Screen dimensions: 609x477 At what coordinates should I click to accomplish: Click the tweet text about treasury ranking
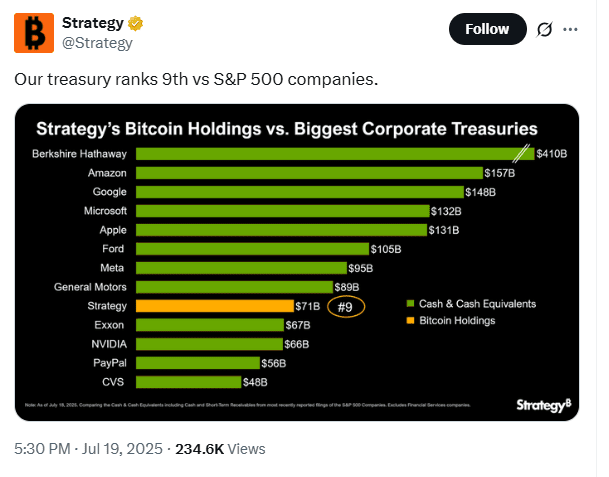click(x=196, y=79)
